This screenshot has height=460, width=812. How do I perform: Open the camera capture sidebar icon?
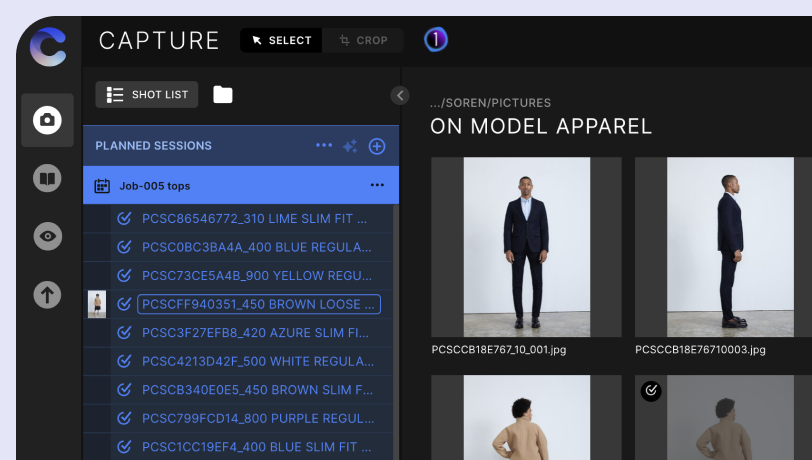47,121
